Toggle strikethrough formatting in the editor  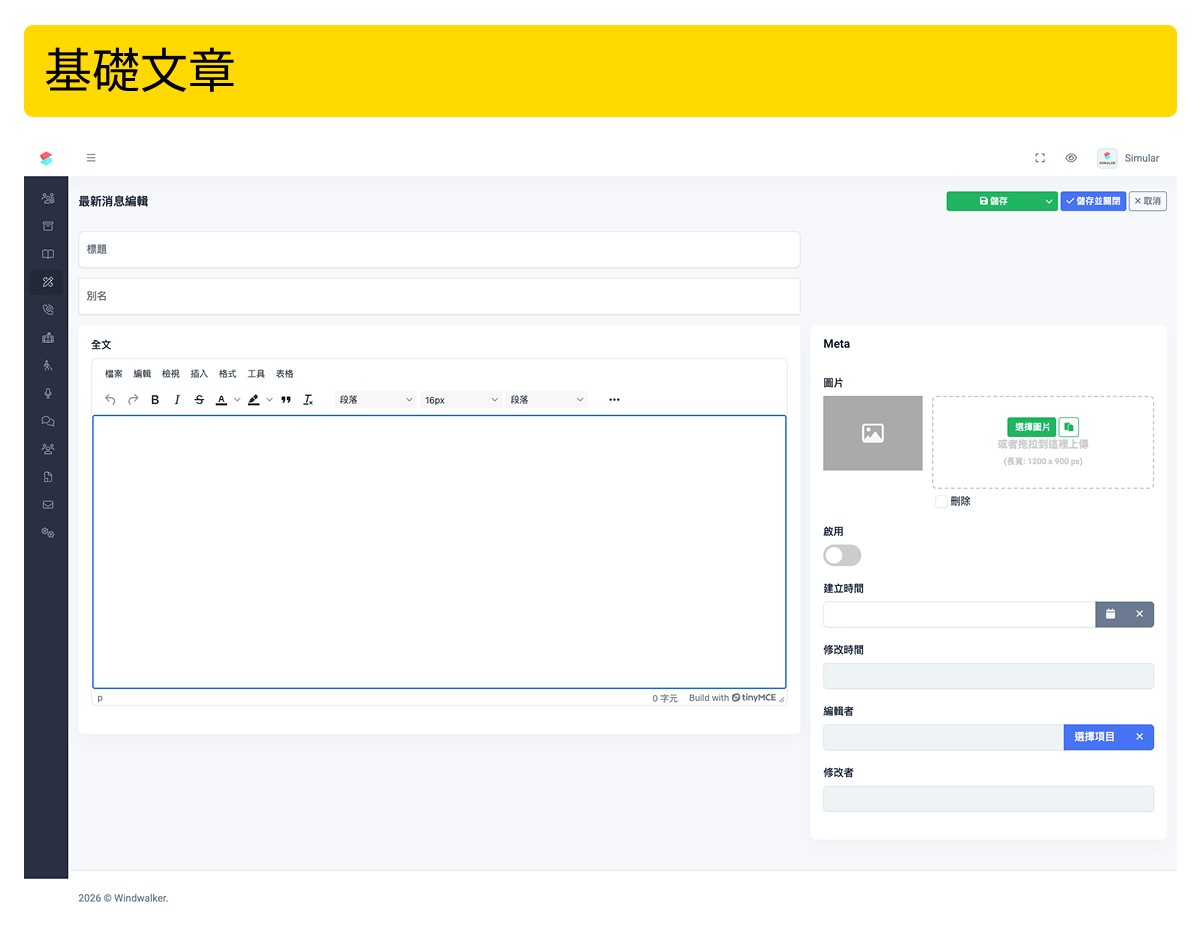(x=199, y=400)
